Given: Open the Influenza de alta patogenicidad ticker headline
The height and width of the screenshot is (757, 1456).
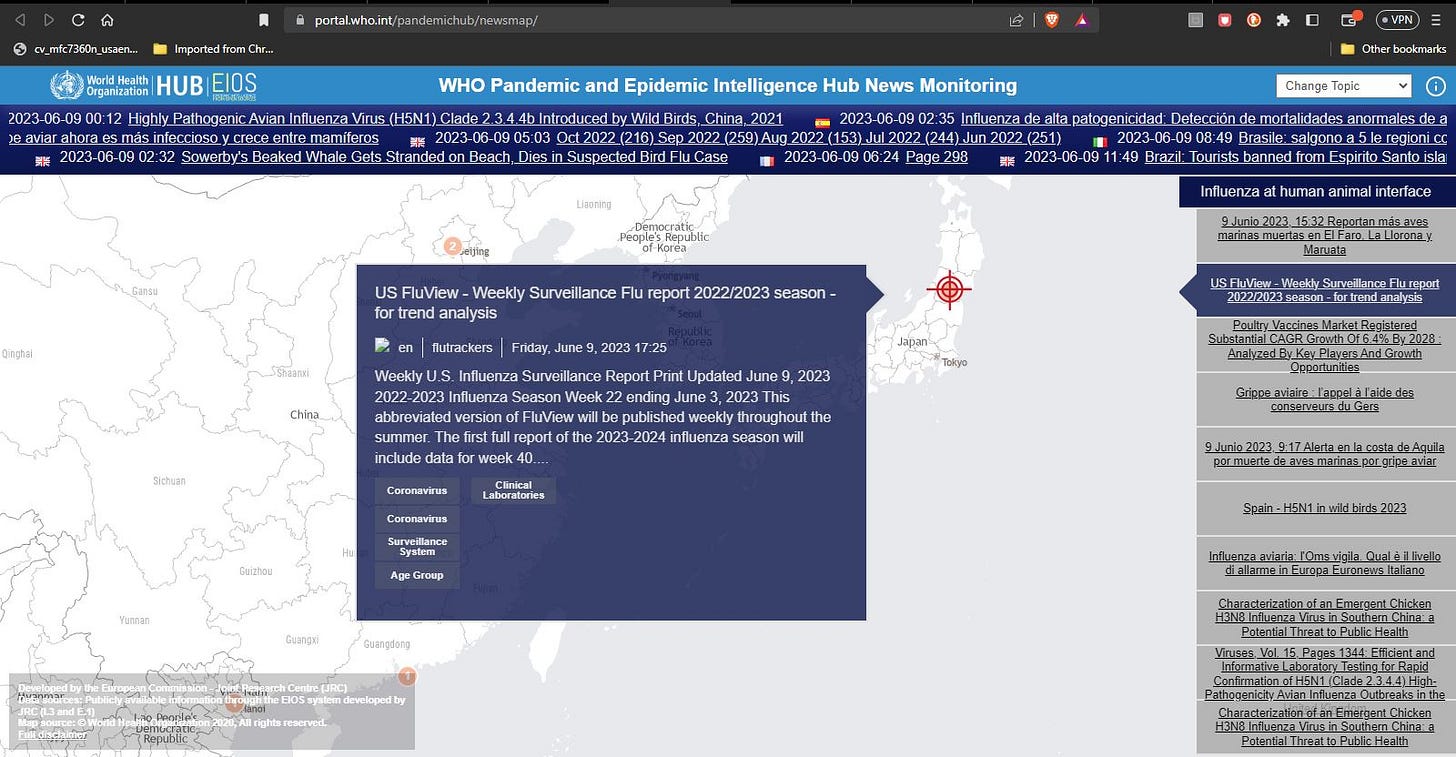Looking at the screenshot, I should (1204, 118).
